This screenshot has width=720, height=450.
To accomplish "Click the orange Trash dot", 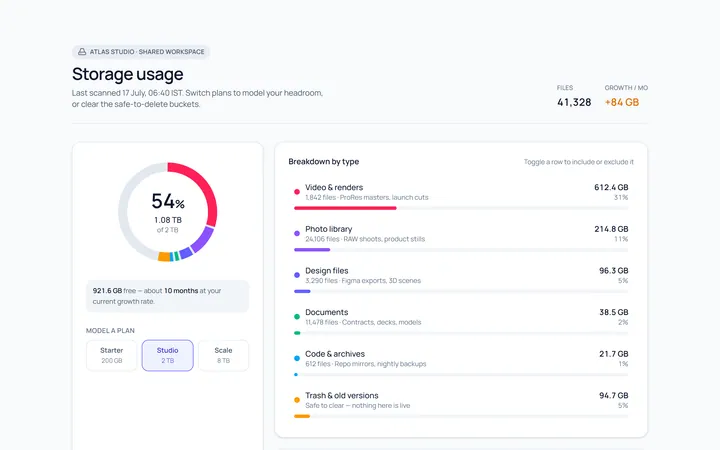I will [x=297, y=400].
